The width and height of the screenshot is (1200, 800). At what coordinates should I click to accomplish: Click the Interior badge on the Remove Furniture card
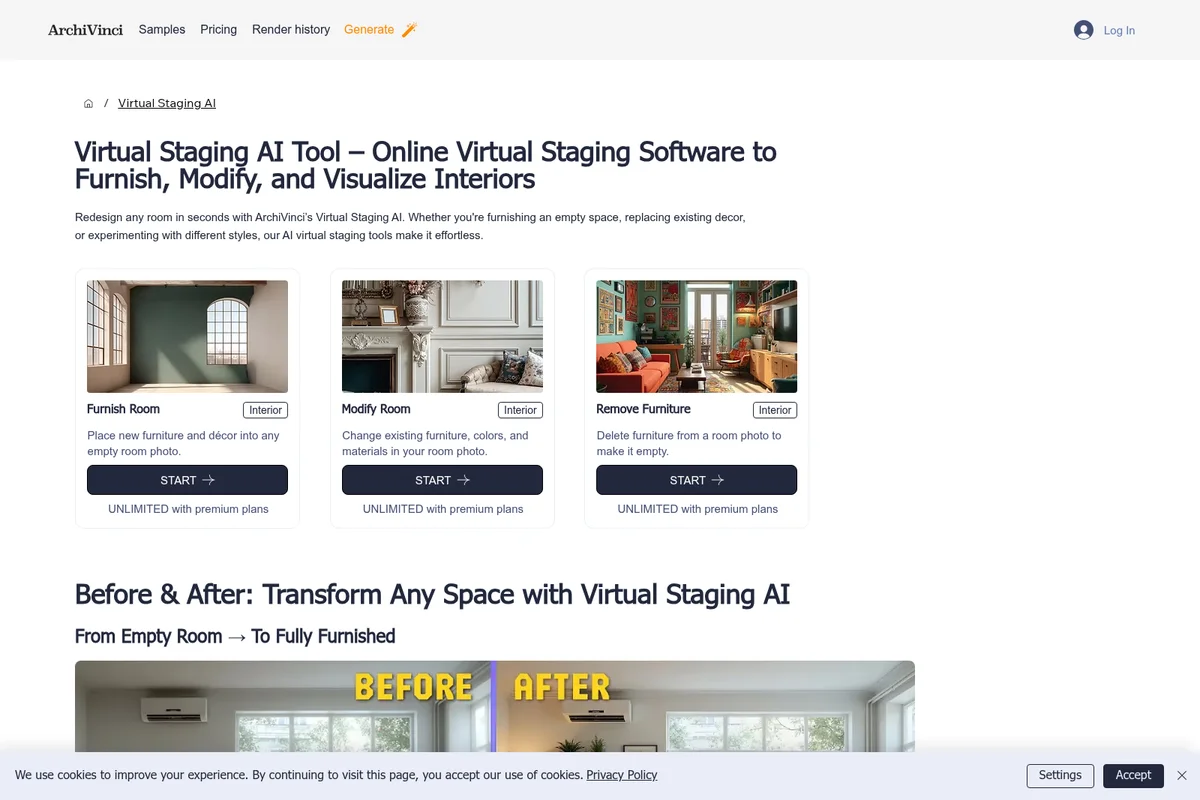pos(775,410)
